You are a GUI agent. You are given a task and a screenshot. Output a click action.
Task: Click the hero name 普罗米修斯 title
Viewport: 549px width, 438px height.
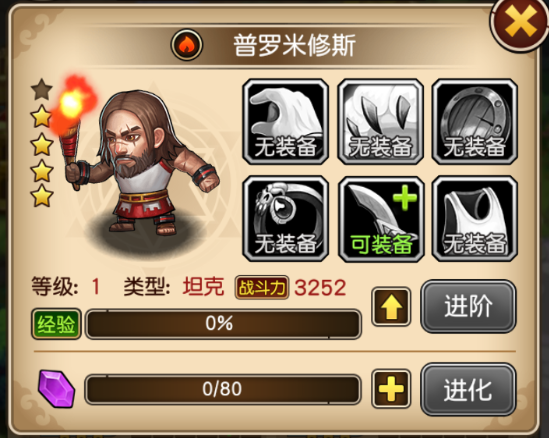[x=295, y=45]
